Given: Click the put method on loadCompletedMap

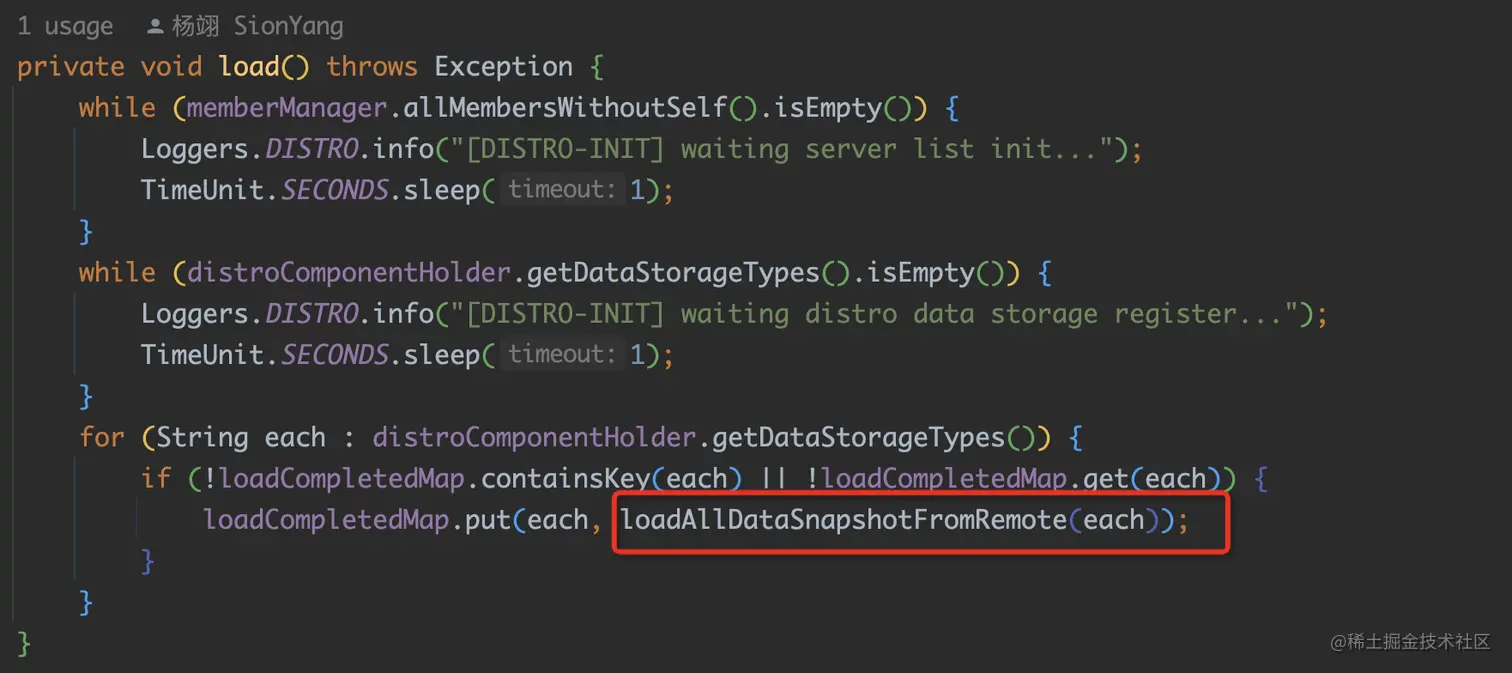Looking at the screenshot, I should coord(487,520).
